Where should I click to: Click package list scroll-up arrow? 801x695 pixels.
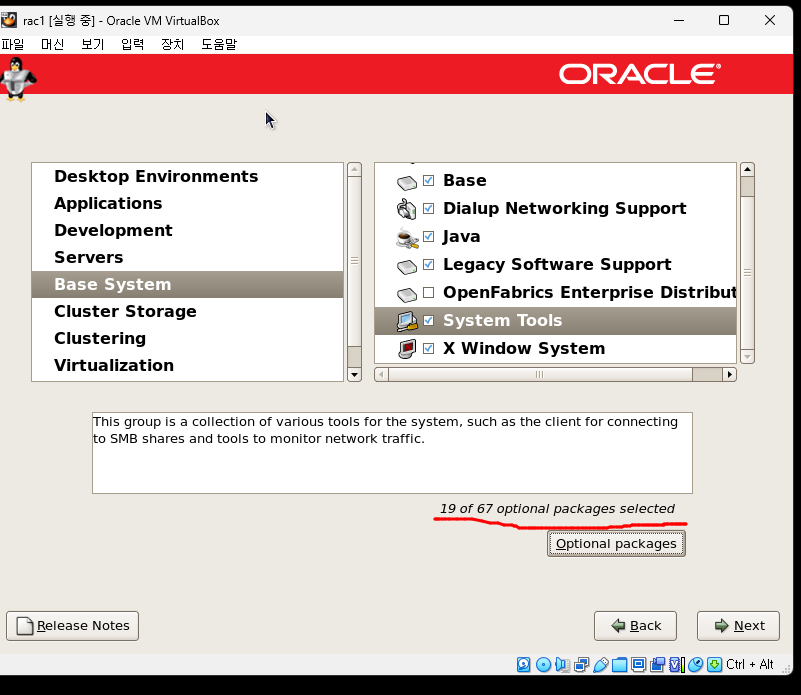(747, 169)
